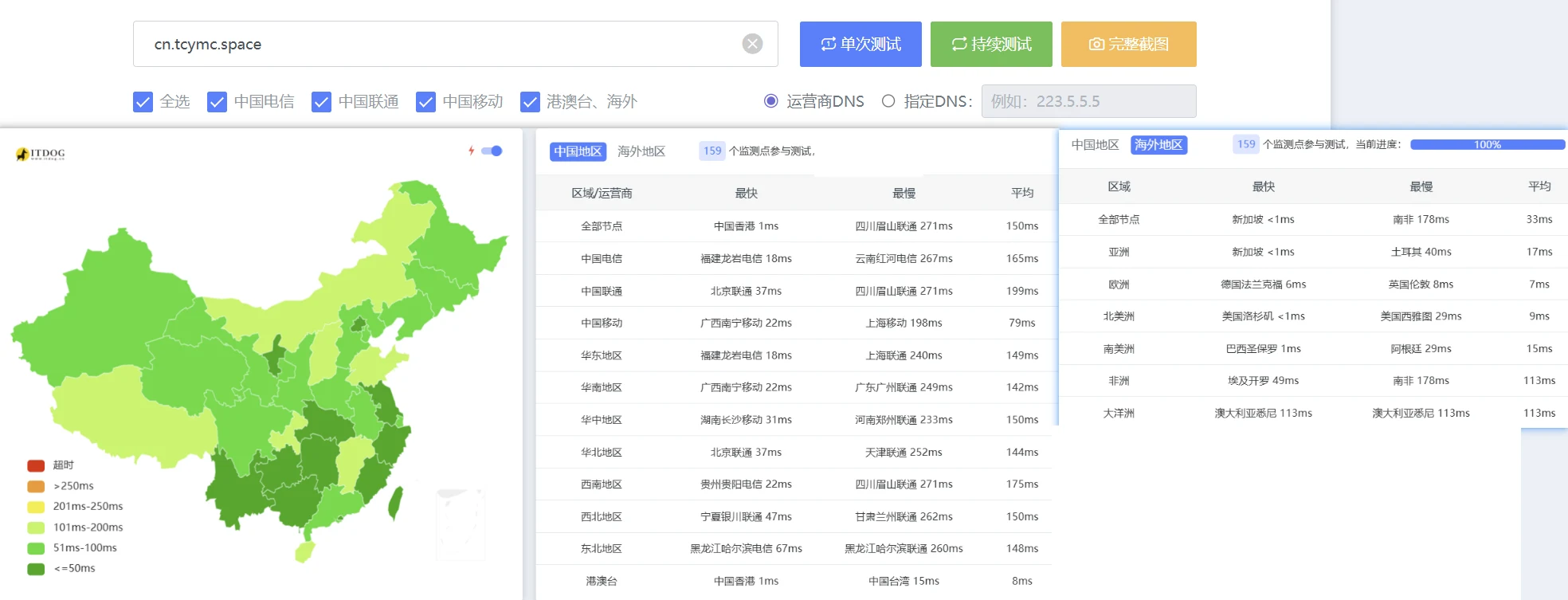Select the 华北地区 row

point(794,452)
